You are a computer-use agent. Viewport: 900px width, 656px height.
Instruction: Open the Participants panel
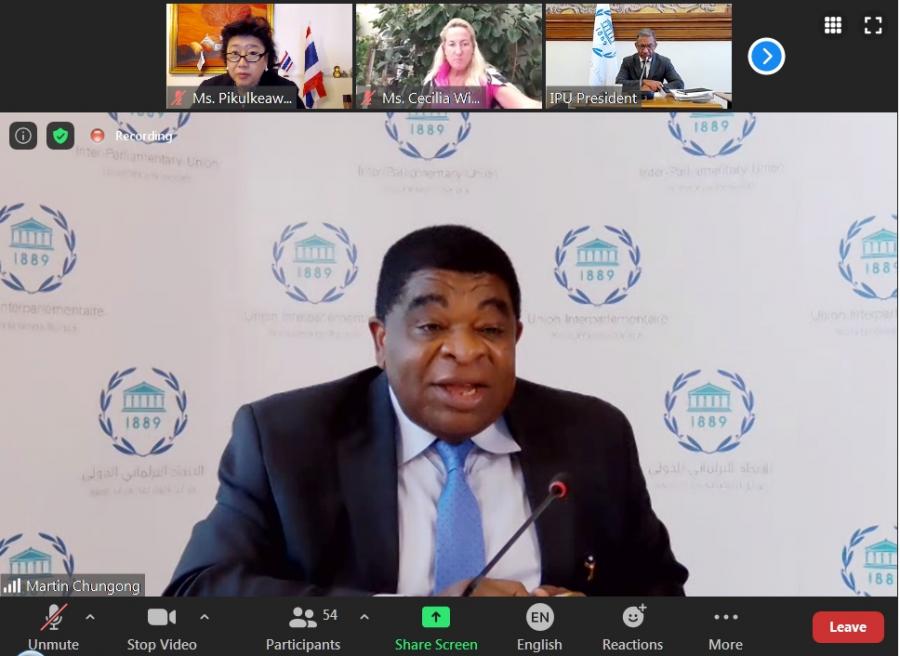click(303, 627)
